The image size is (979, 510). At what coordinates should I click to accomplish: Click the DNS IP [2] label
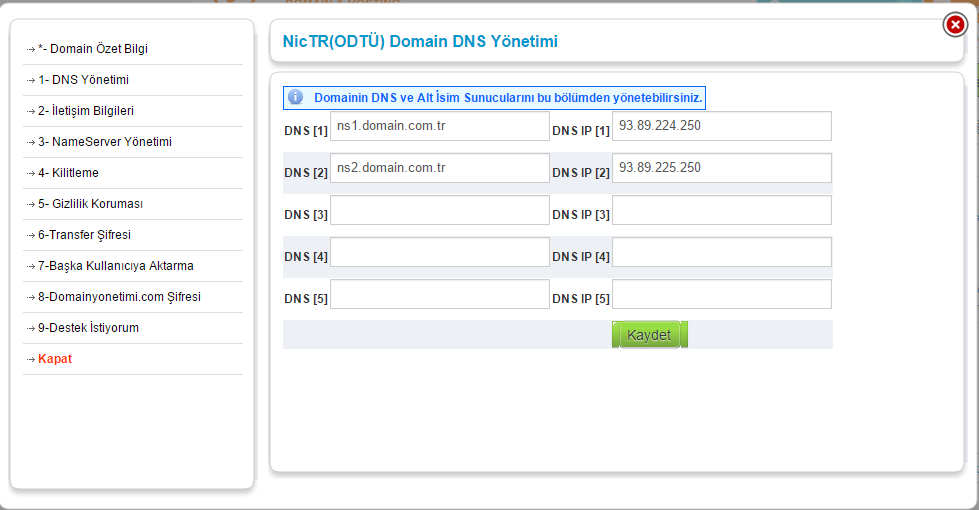click(581, 173)
